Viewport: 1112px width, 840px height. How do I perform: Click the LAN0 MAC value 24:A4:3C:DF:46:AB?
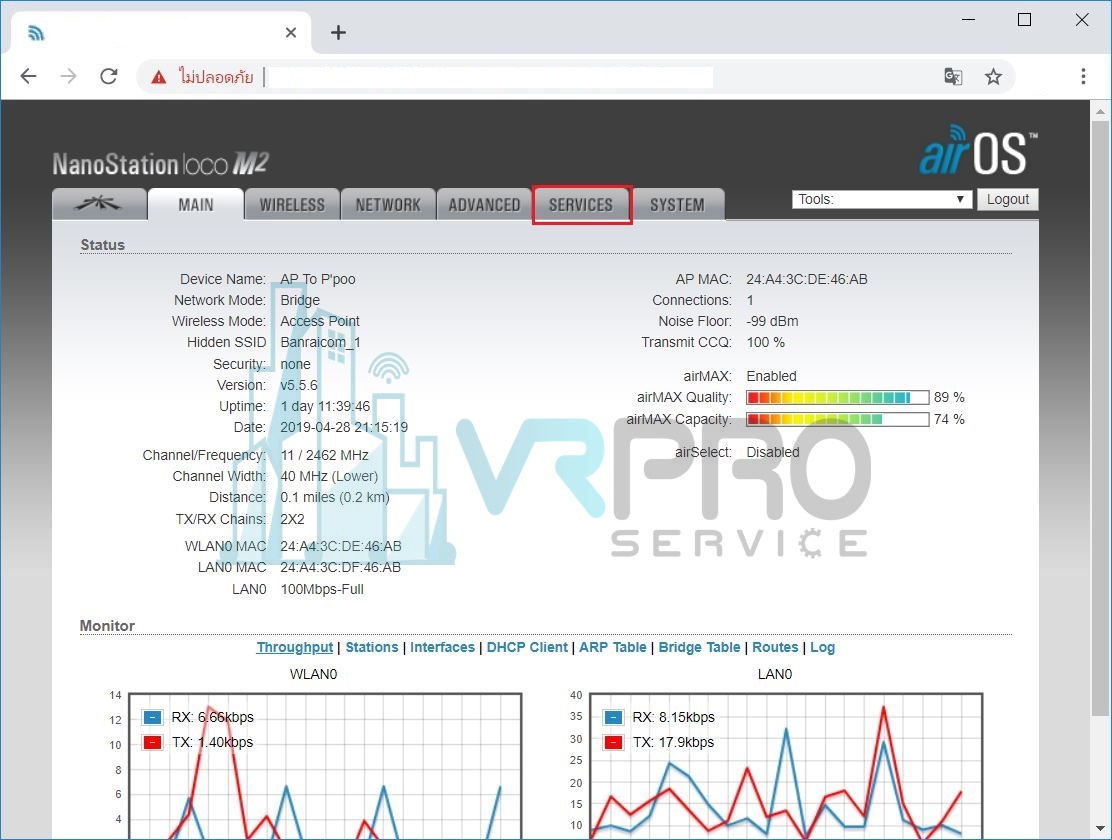[x=340, y=568]
